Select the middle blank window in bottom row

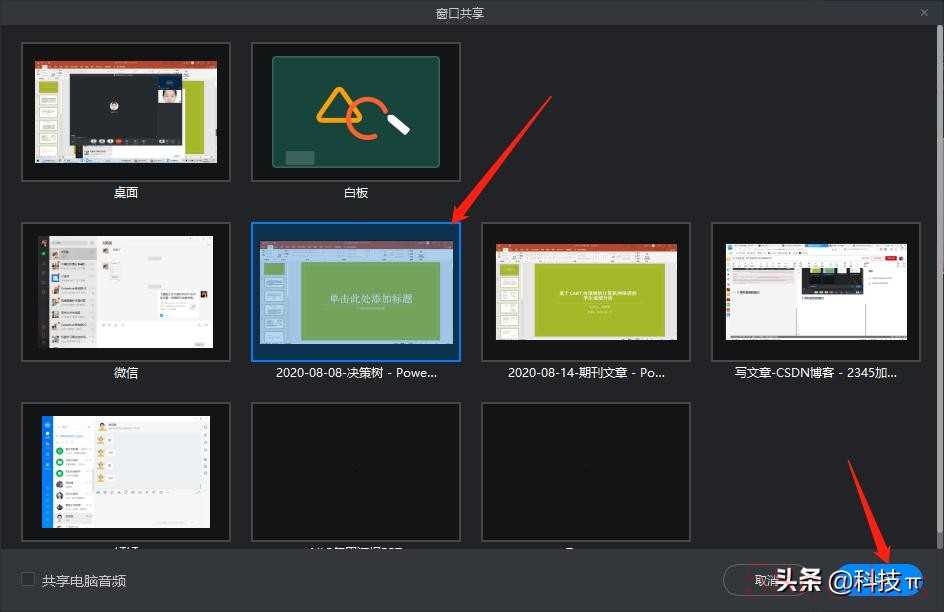pyautogui.click(x=356, y=471)
